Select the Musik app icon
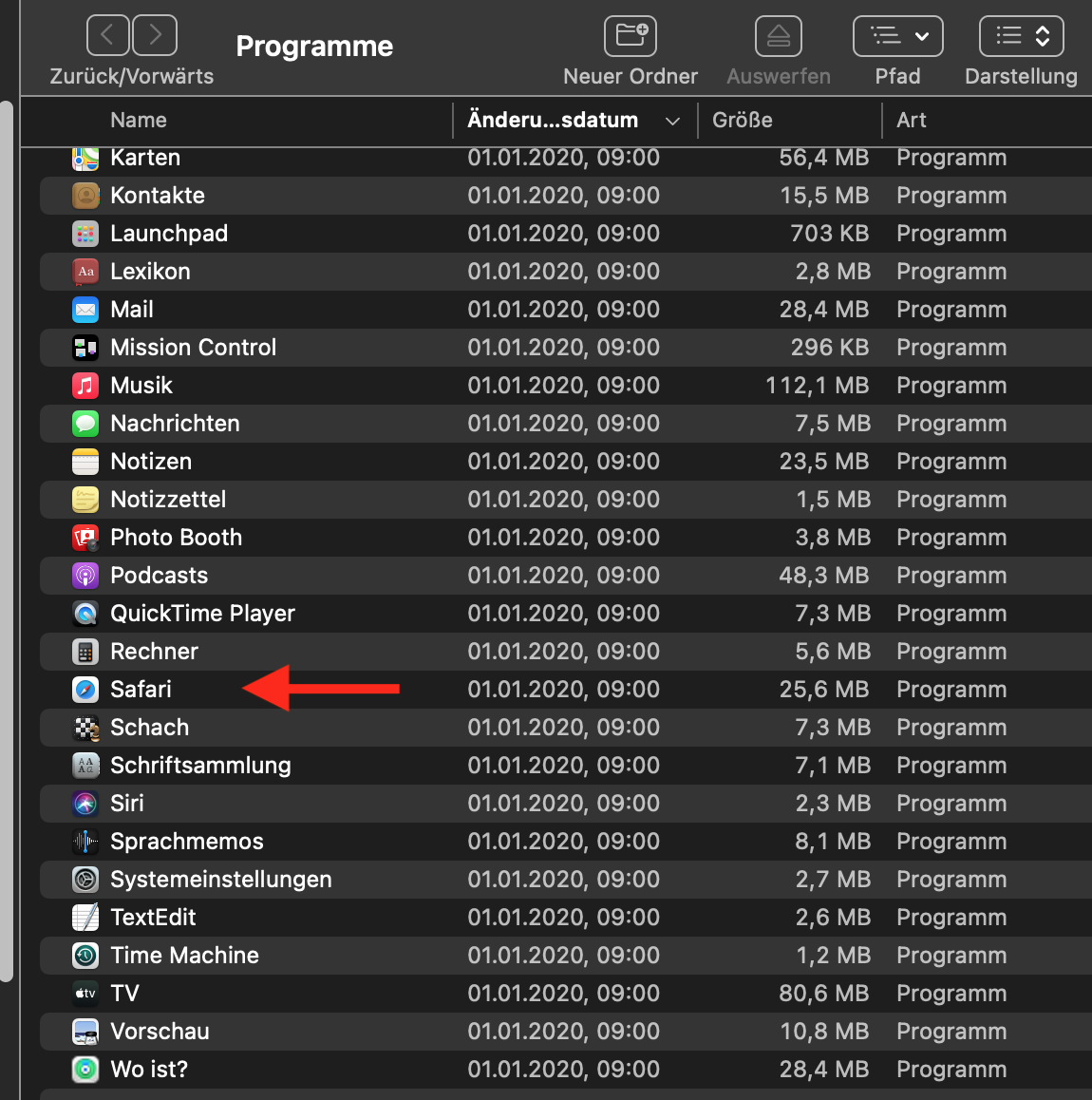This screenshot has height=1100, width=1092. [x=85, y=386]
